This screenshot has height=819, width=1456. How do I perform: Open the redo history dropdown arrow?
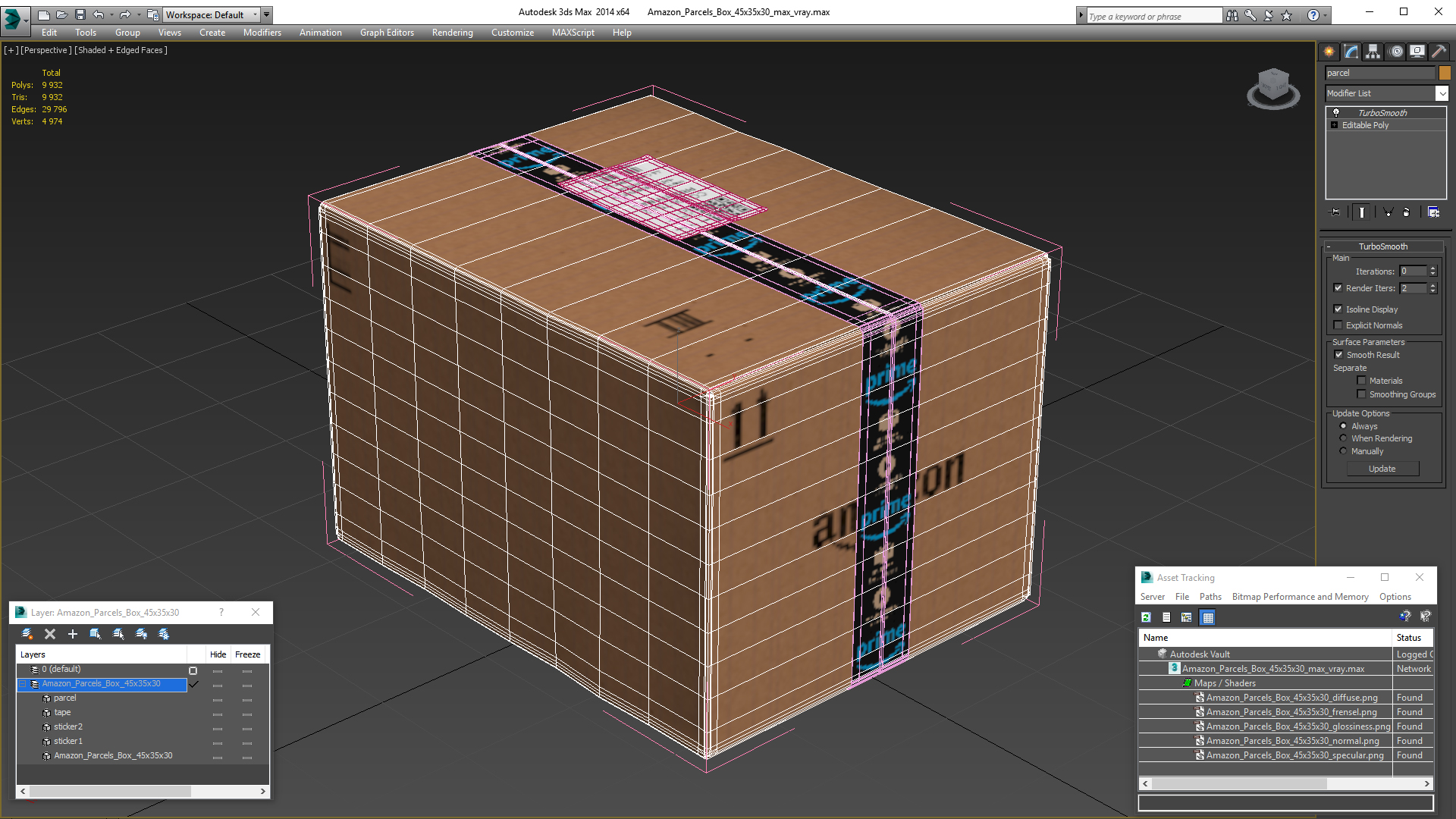[x=138, y=14]
